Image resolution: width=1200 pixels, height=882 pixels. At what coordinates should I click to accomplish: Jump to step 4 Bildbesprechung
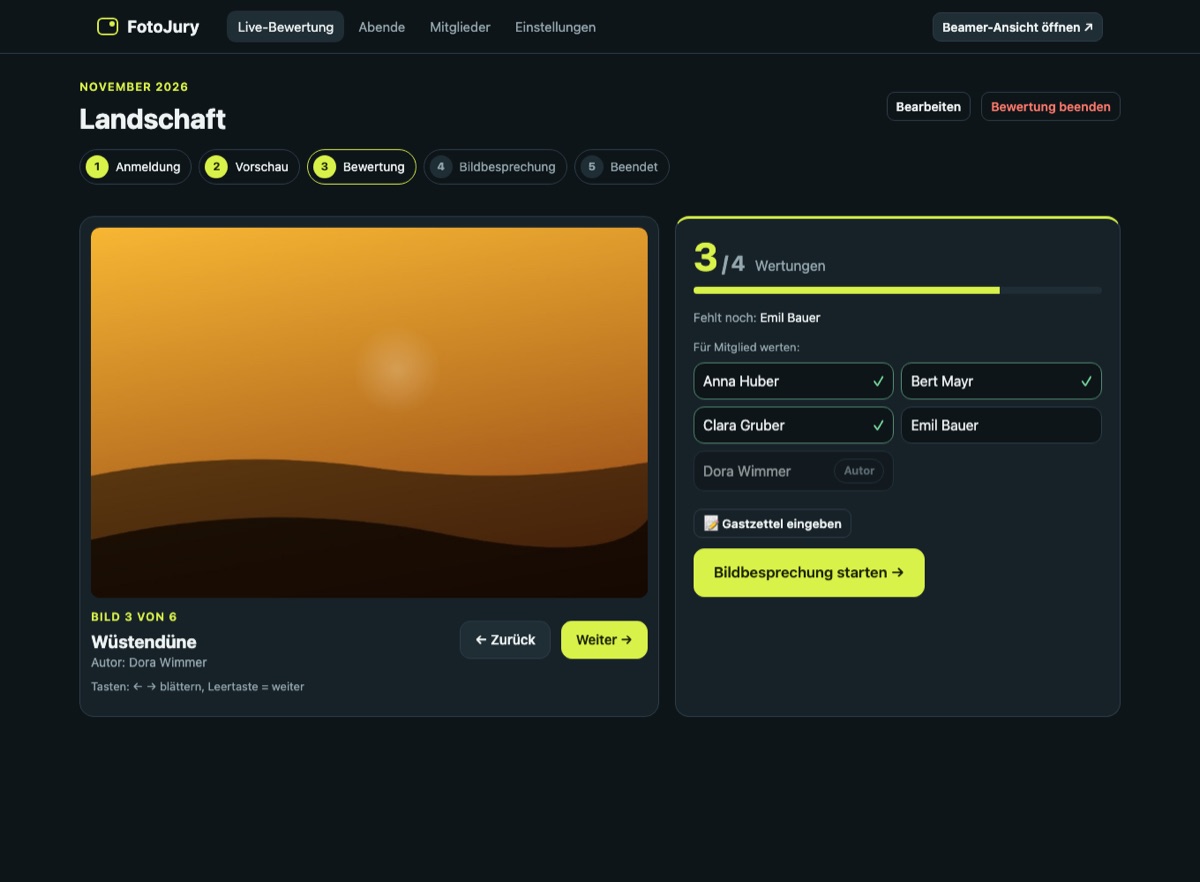(495, 167)
